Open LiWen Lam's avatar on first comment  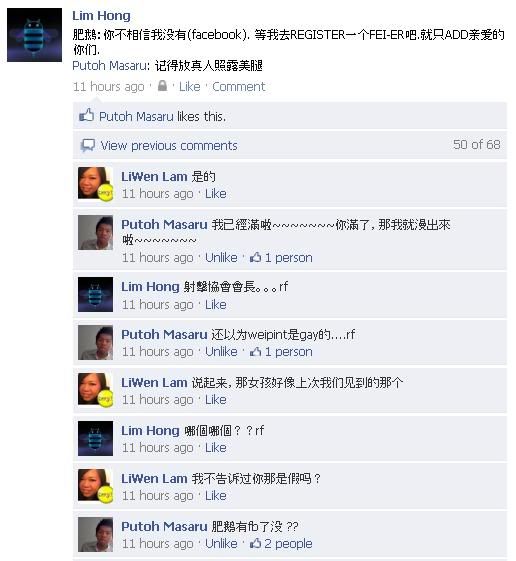96,183
